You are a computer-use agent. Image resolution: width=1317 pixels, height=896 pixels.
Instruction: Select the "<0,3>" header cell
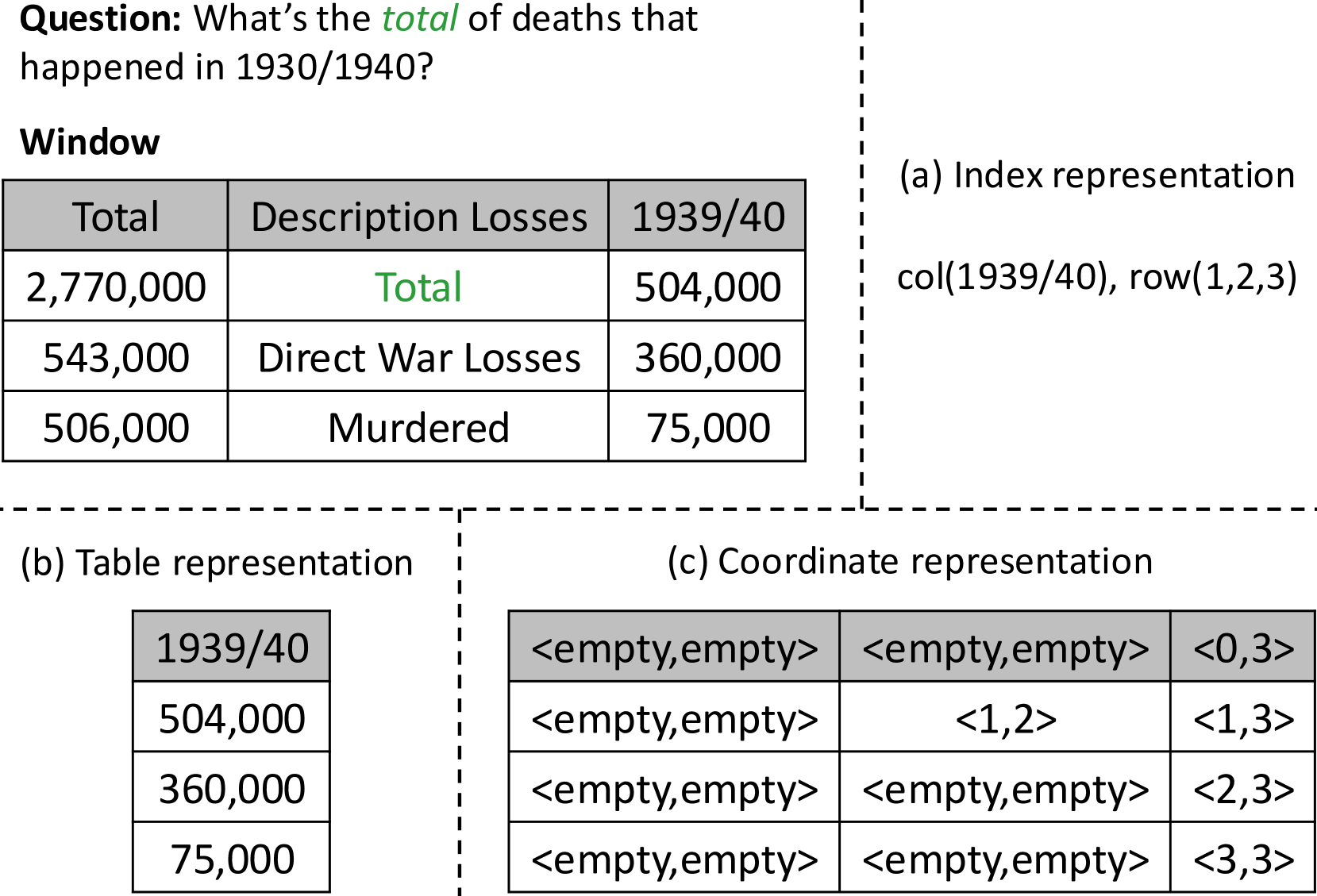[1243, 647]
